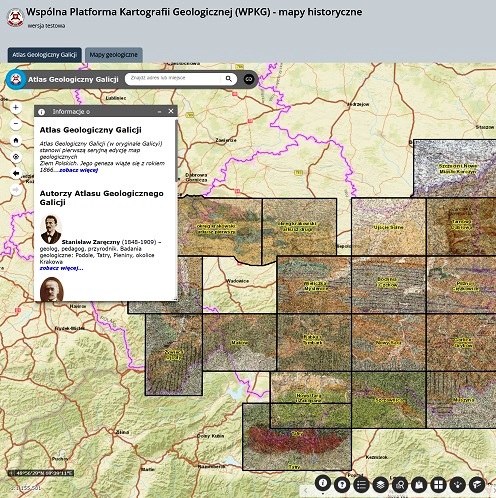Open the basemap gallery grid widget
496x498 pixels.
[438, 484]
